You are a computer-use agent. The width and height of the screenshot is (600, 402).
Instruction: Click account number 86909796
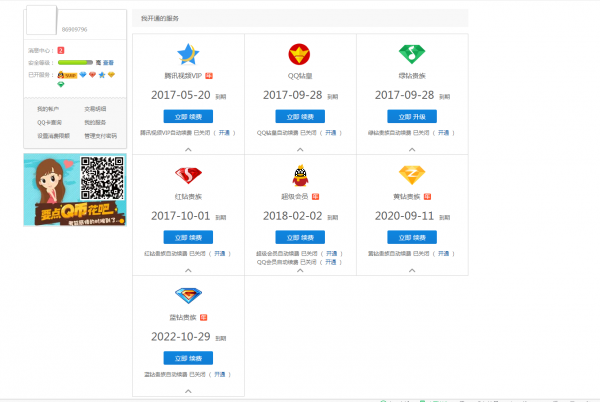(75, 29)
